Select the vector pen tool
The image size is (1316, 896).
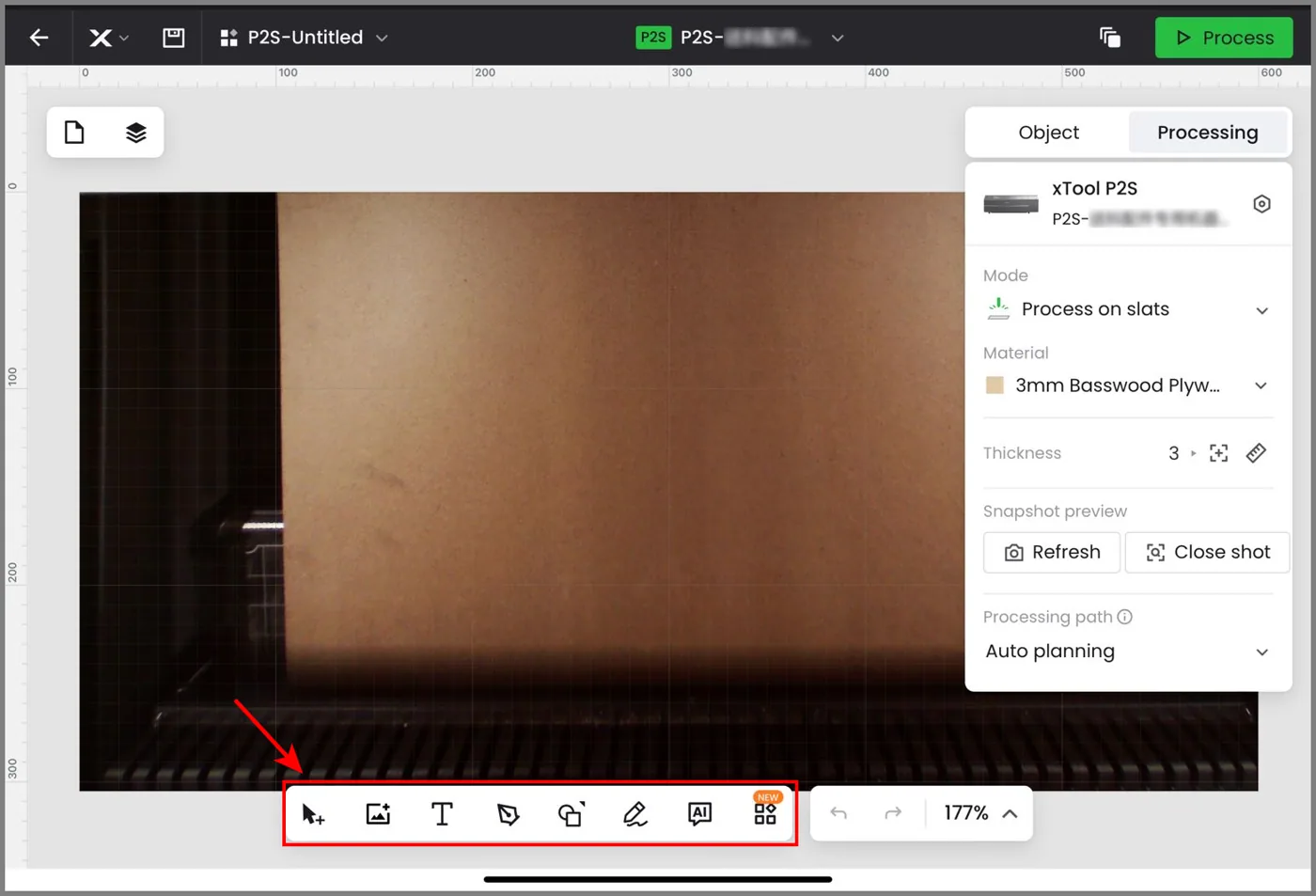[508, 814]
